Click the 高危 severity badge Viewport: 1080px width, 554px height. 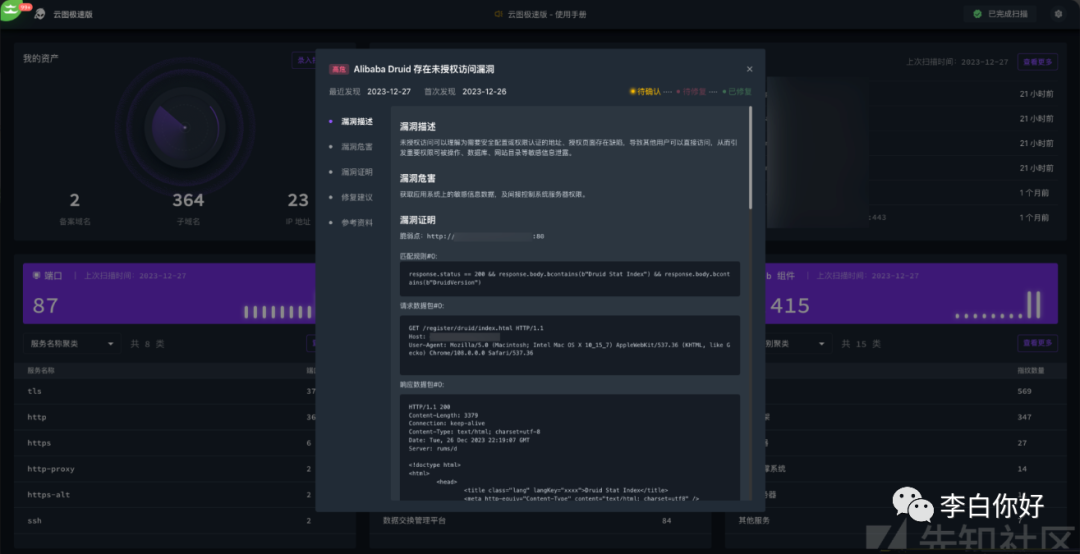(338, 70)
